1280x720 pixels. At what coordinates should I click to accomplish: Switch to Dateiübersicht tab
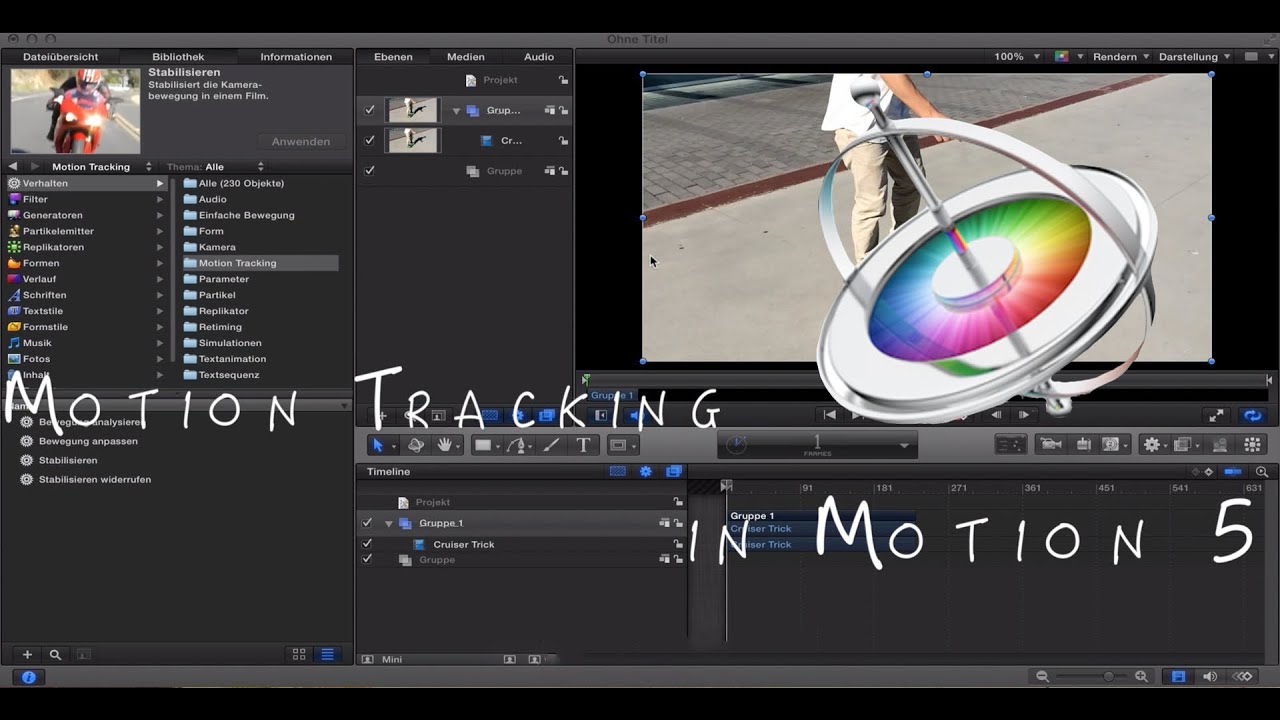60,57
